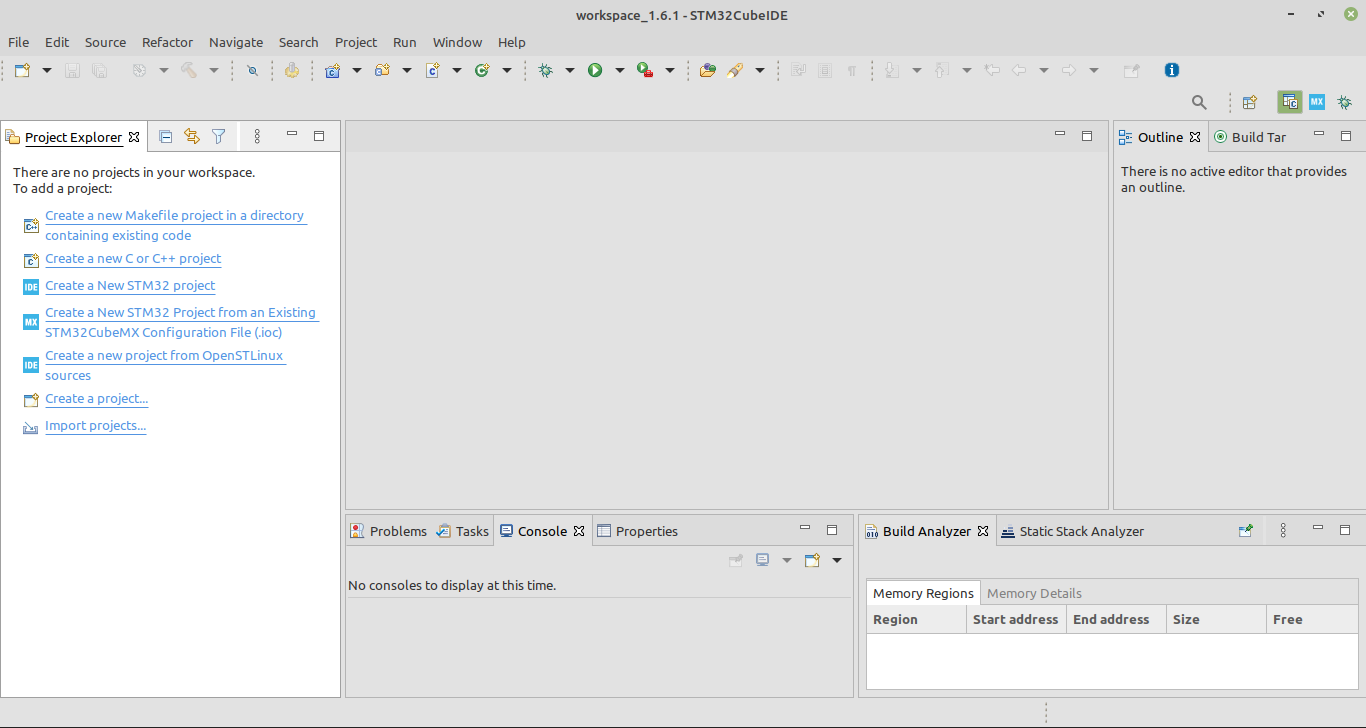Image resolution: width=1366 pixels, height=728 pixels.
Task: Expand the Debug bug dropdown arrow
Action: 569,70
